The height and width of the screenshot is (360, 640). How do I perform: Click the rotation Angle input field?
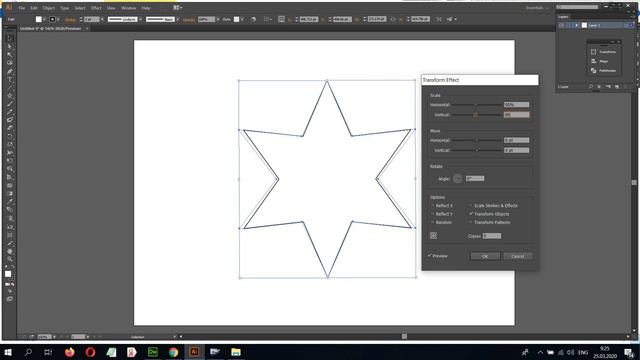475,178
